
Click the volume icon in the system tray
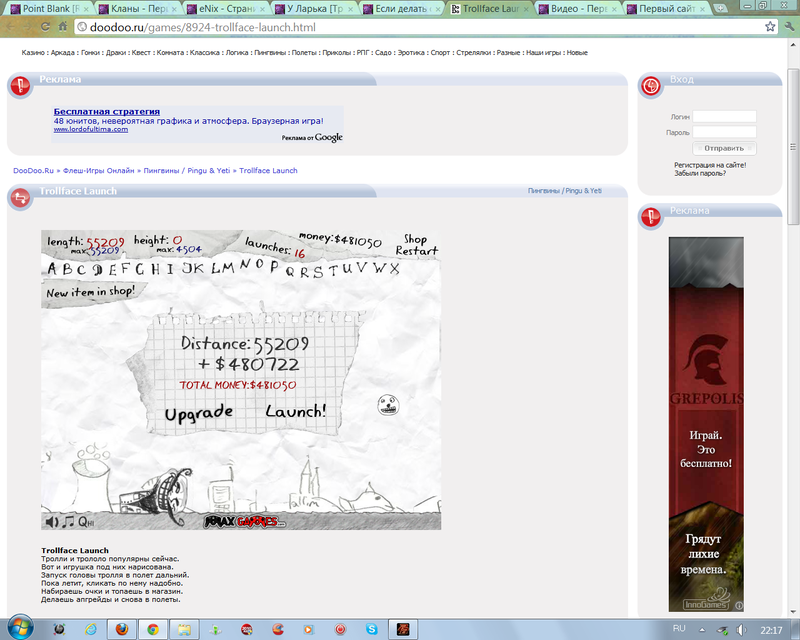[x=742, y=630]
